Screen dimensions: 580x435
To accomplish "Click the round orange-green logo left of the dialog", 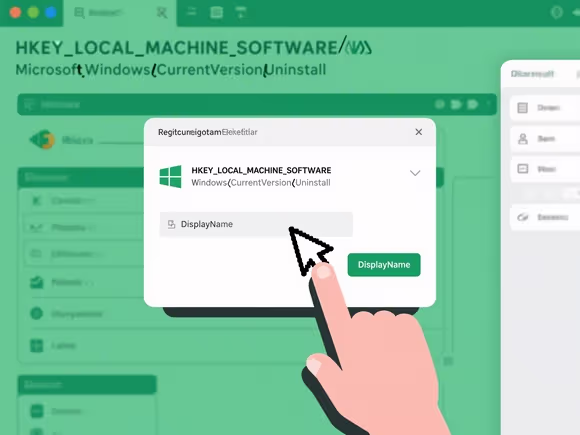I will (43, 139).
